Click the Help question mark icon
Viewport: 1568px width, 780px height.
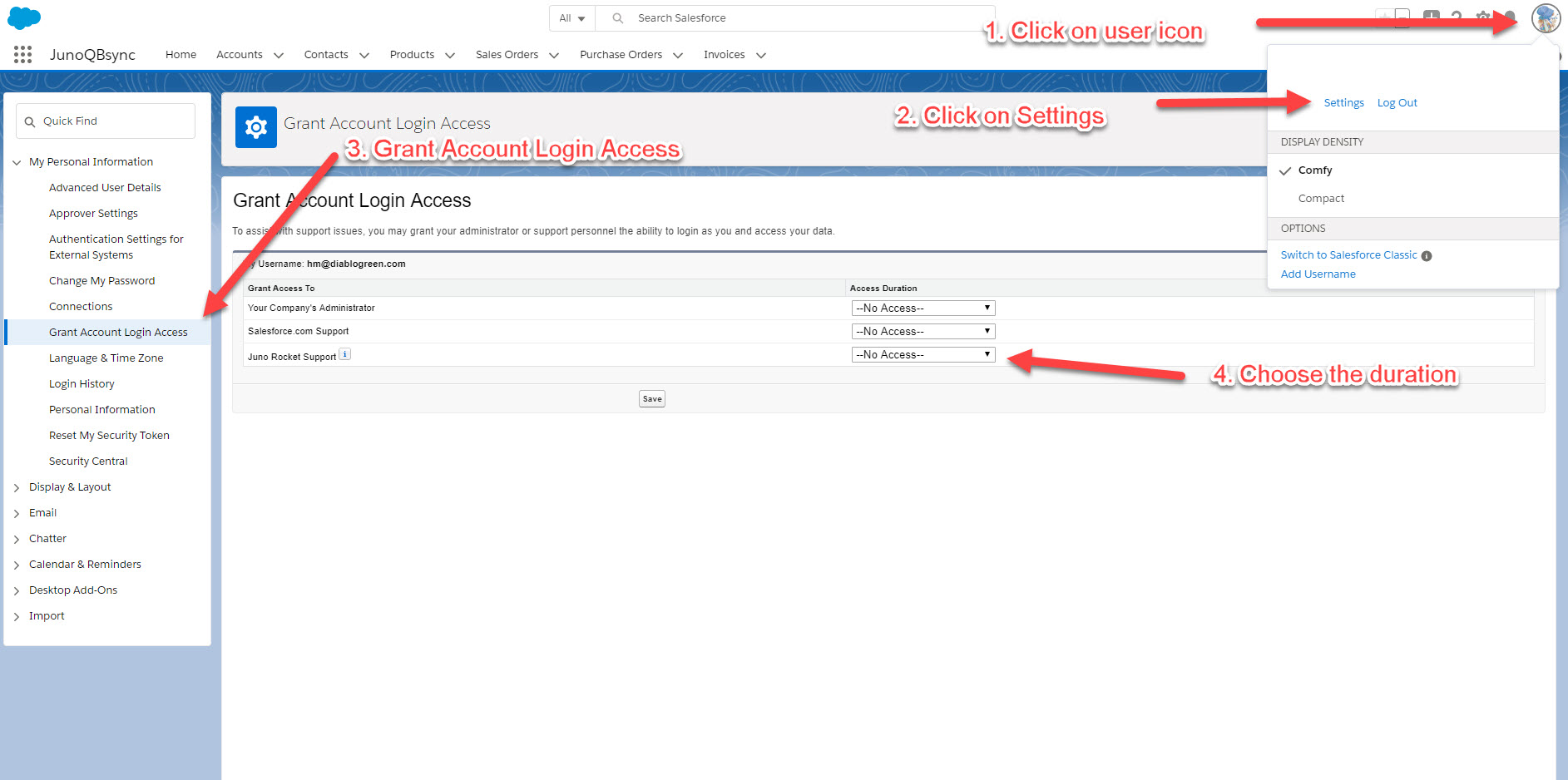coord(1457,17)
